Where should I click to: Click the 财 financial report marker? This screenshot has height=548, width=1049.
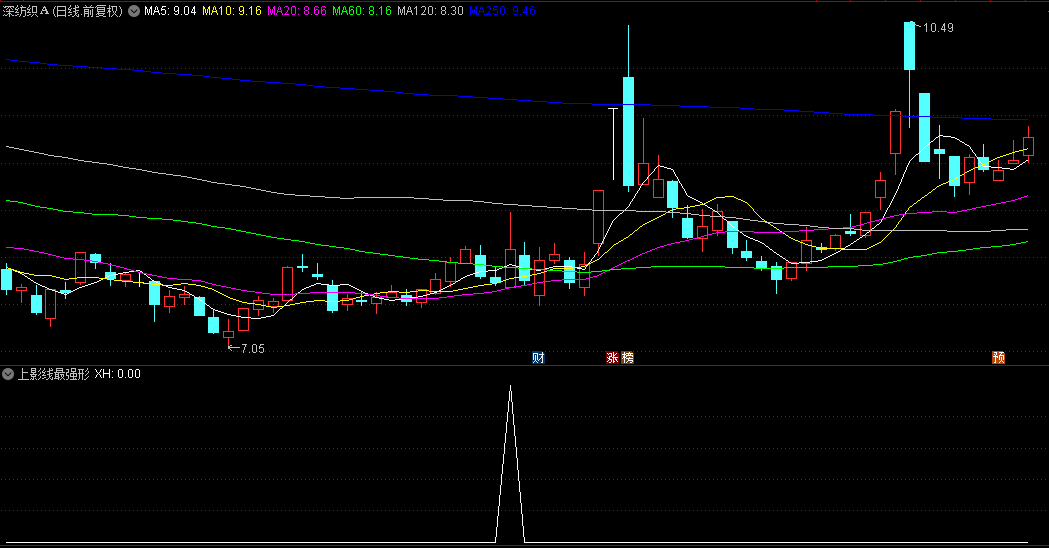[539, 357]
